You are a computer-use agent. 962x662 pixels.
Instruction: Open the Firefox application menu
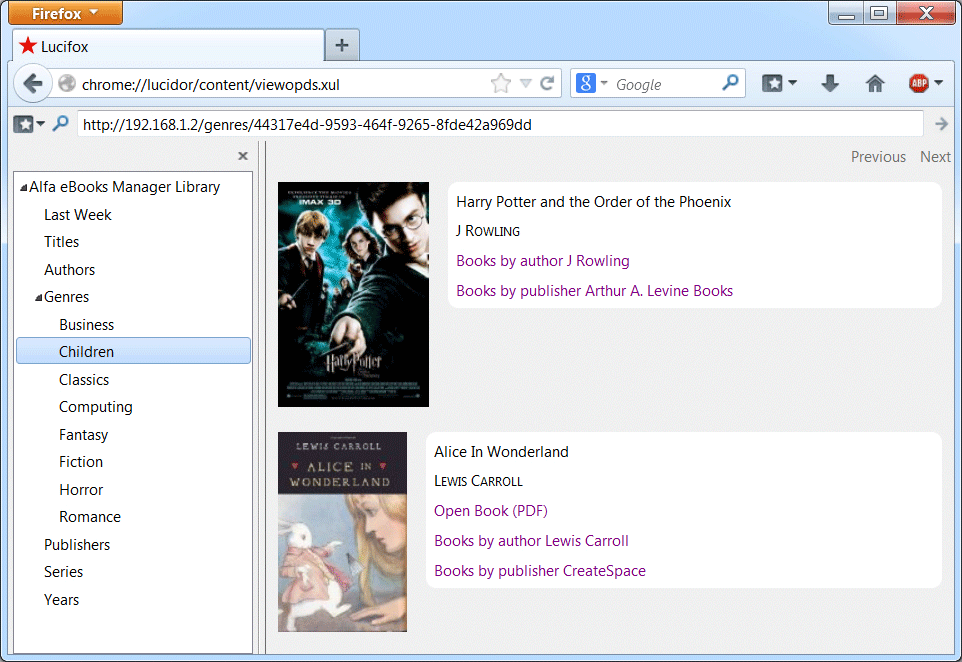pos(64,13)
